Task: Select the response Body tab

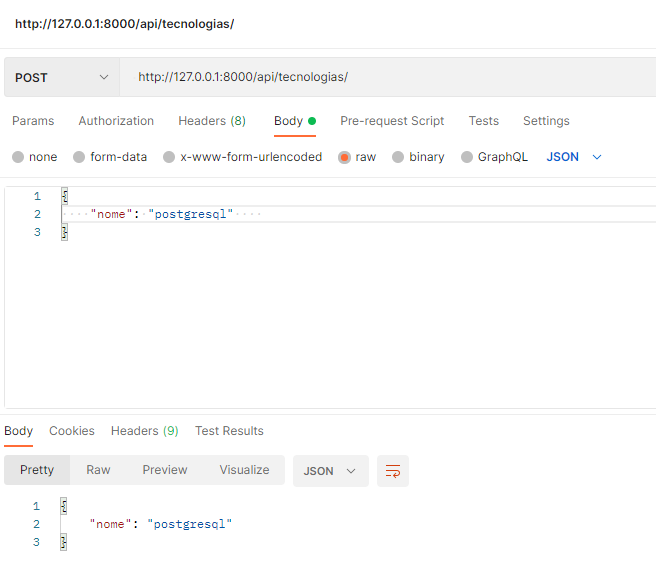Action: [18, 431]
